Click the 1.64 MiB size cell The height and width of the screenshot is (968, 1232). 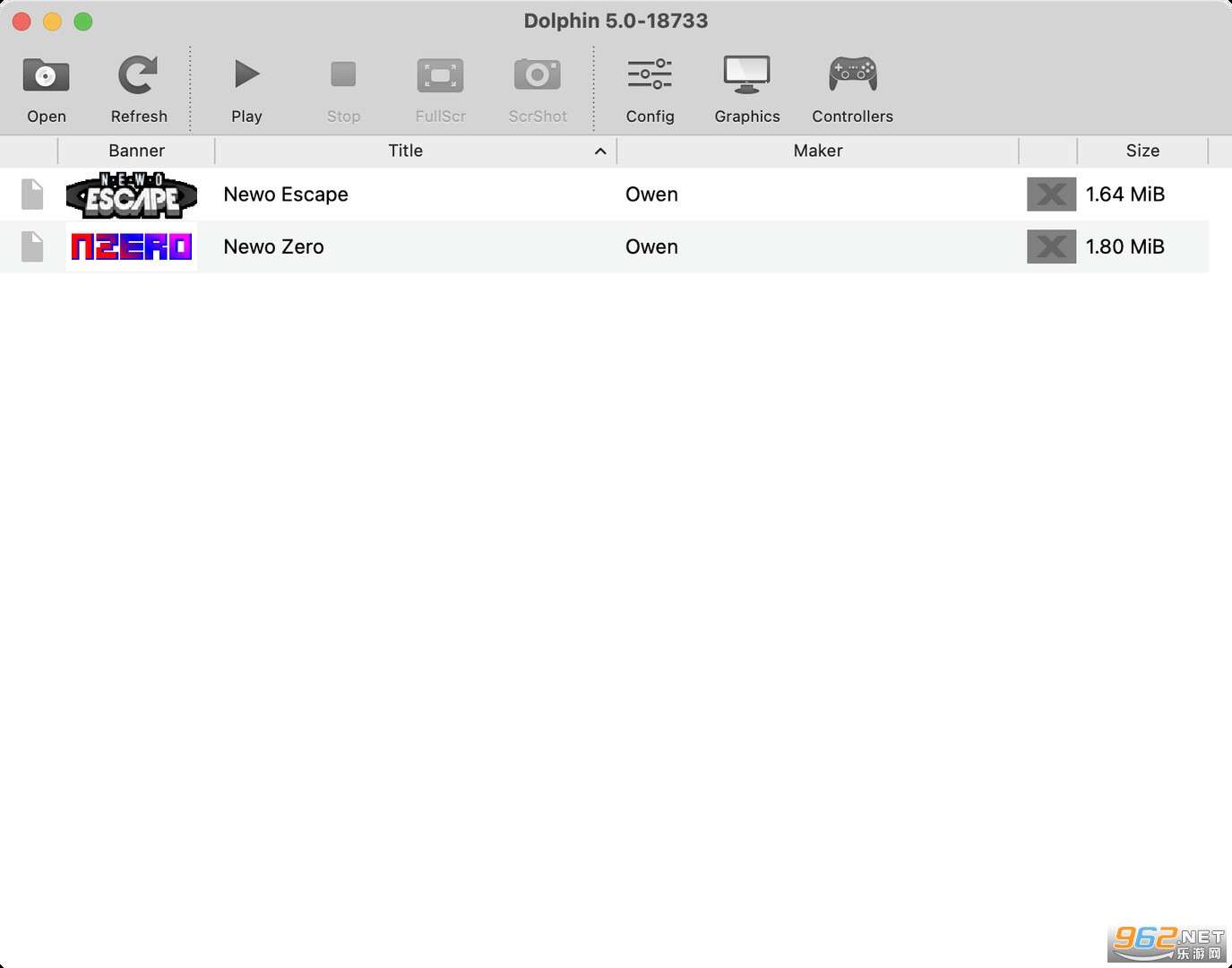pyautogui.click(x=1124, y=194)
